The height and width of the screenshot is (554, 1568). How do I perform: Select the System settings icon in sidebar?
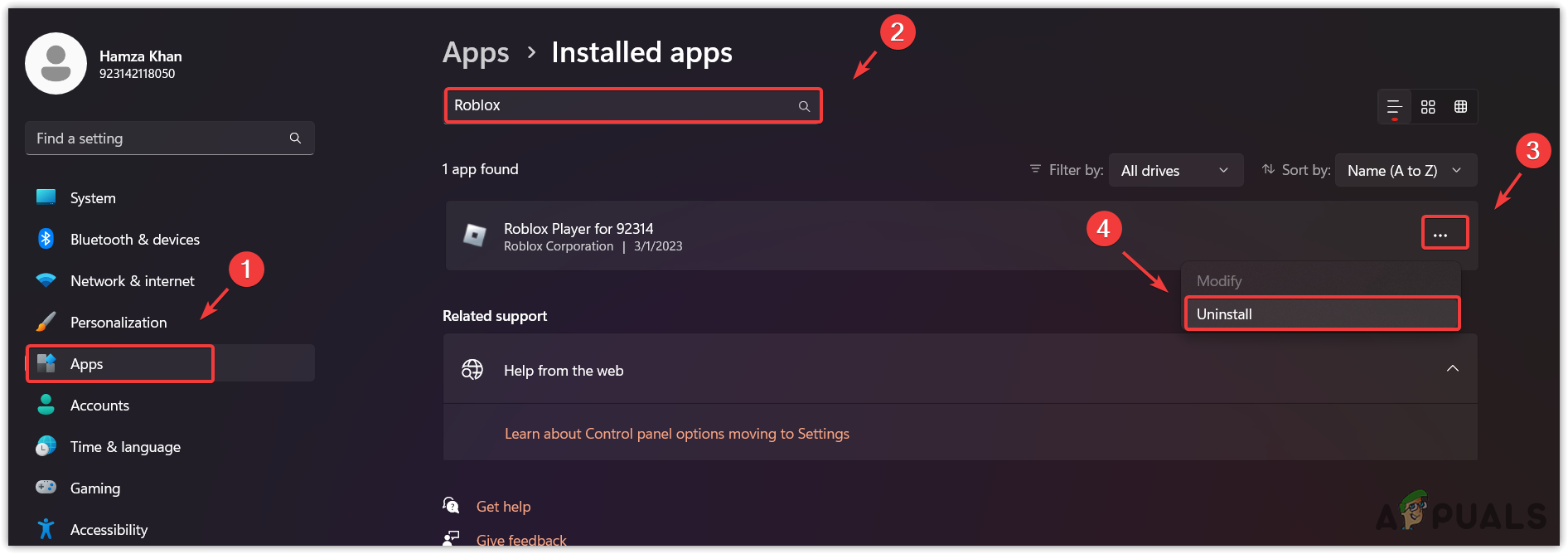45,197
